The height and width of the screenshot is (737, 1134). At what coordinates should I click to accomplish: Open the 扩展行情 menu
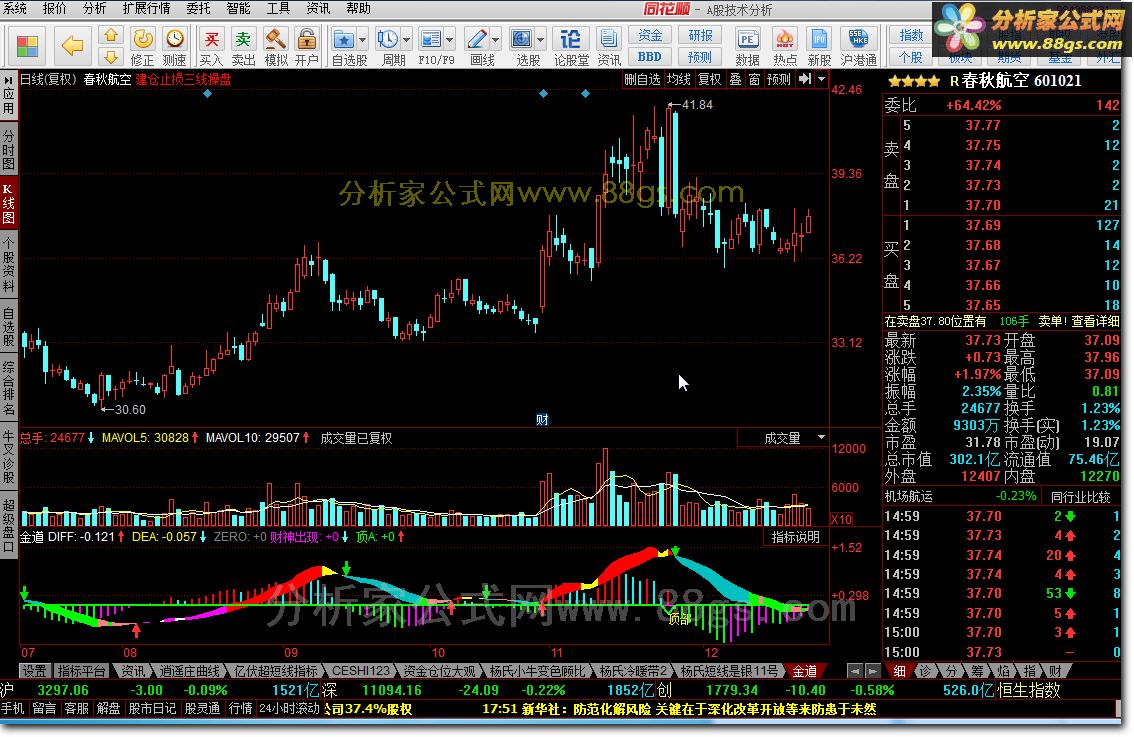[147, 9]
